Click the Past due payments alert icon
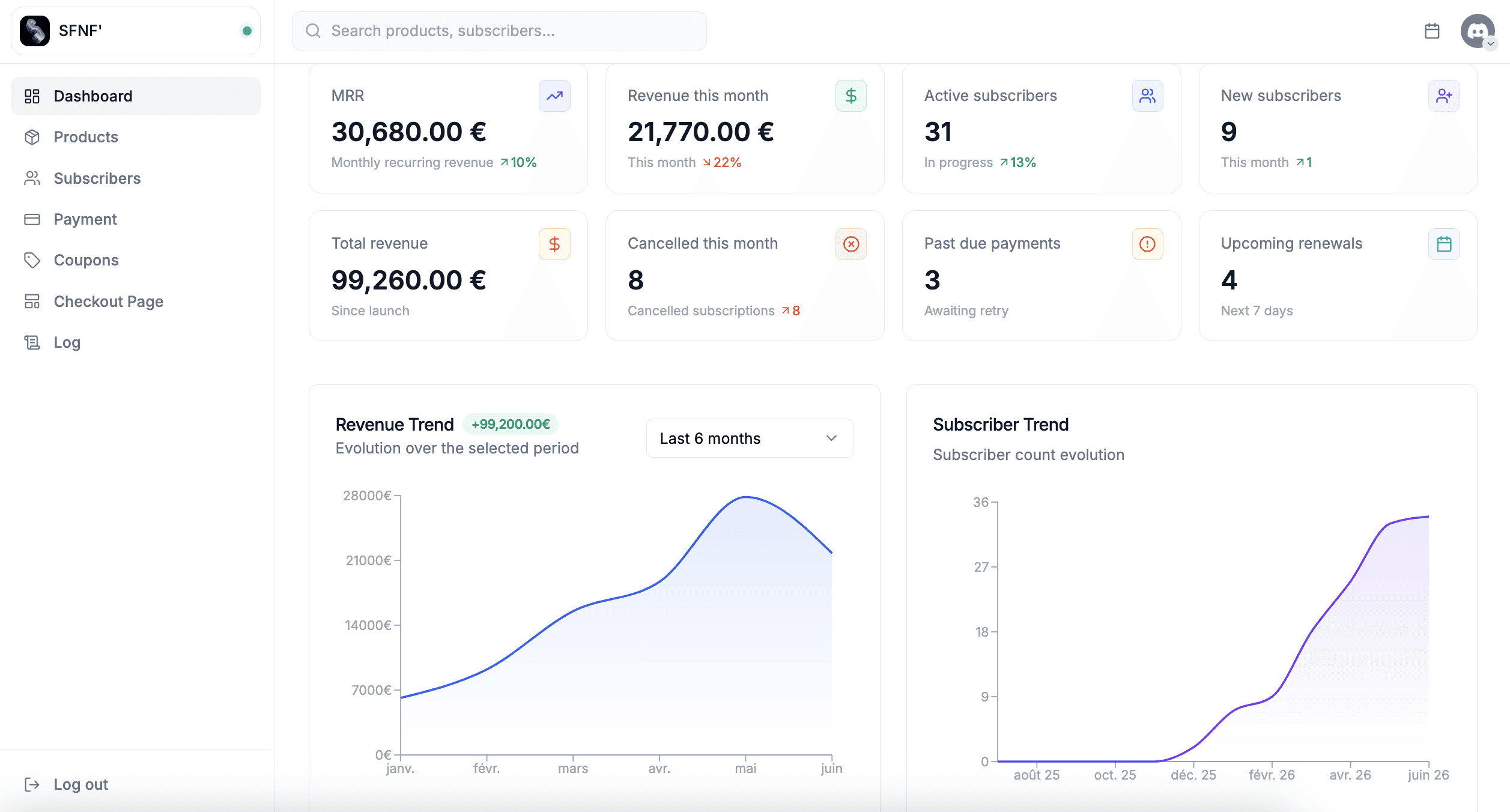The height and width of the screenshot is (812, 1510). coord(1148,244)
